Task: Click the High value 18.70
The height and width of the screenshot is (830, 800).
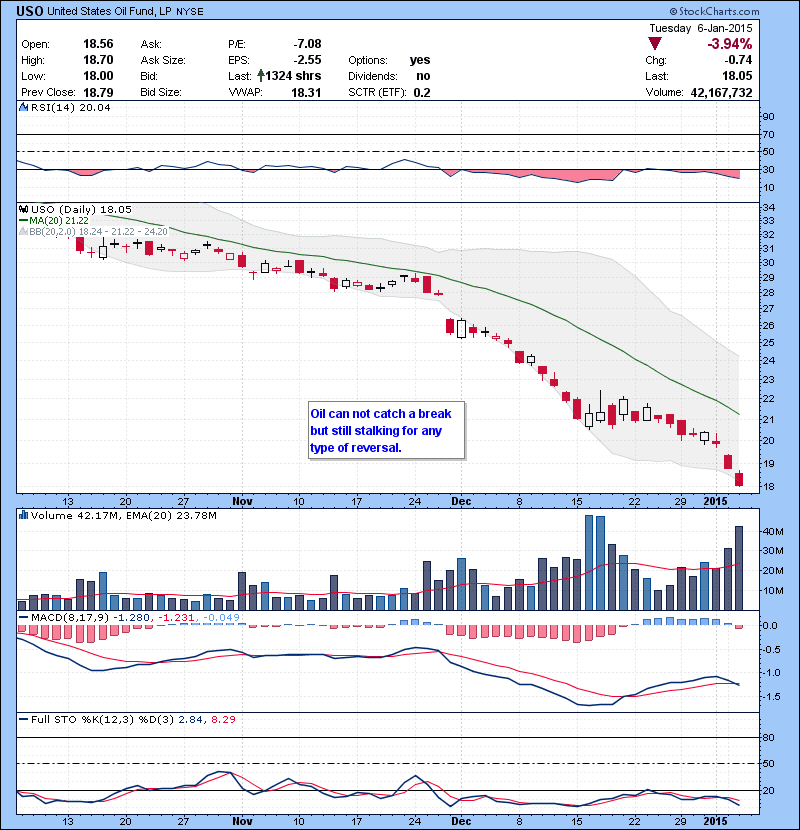Action: (98, 60)
